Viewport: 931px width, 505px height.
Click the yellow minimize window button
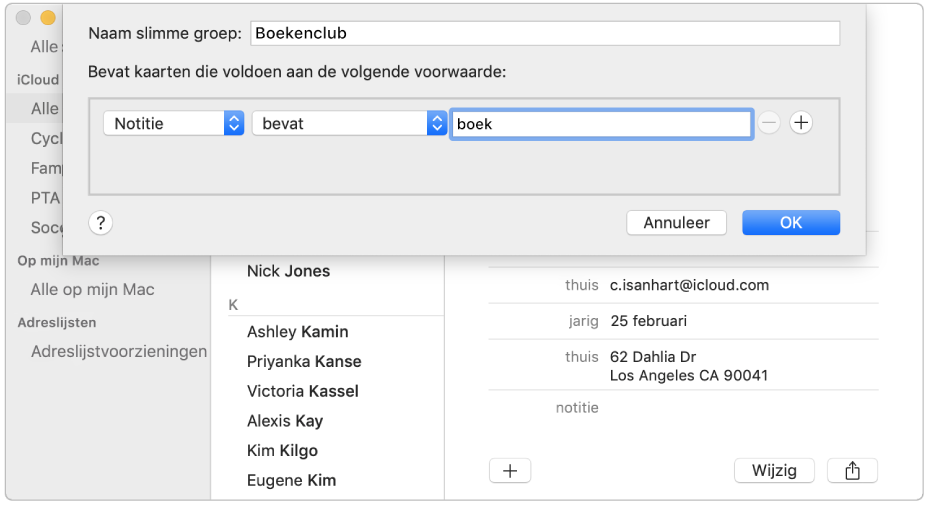[x=48, y=18]
